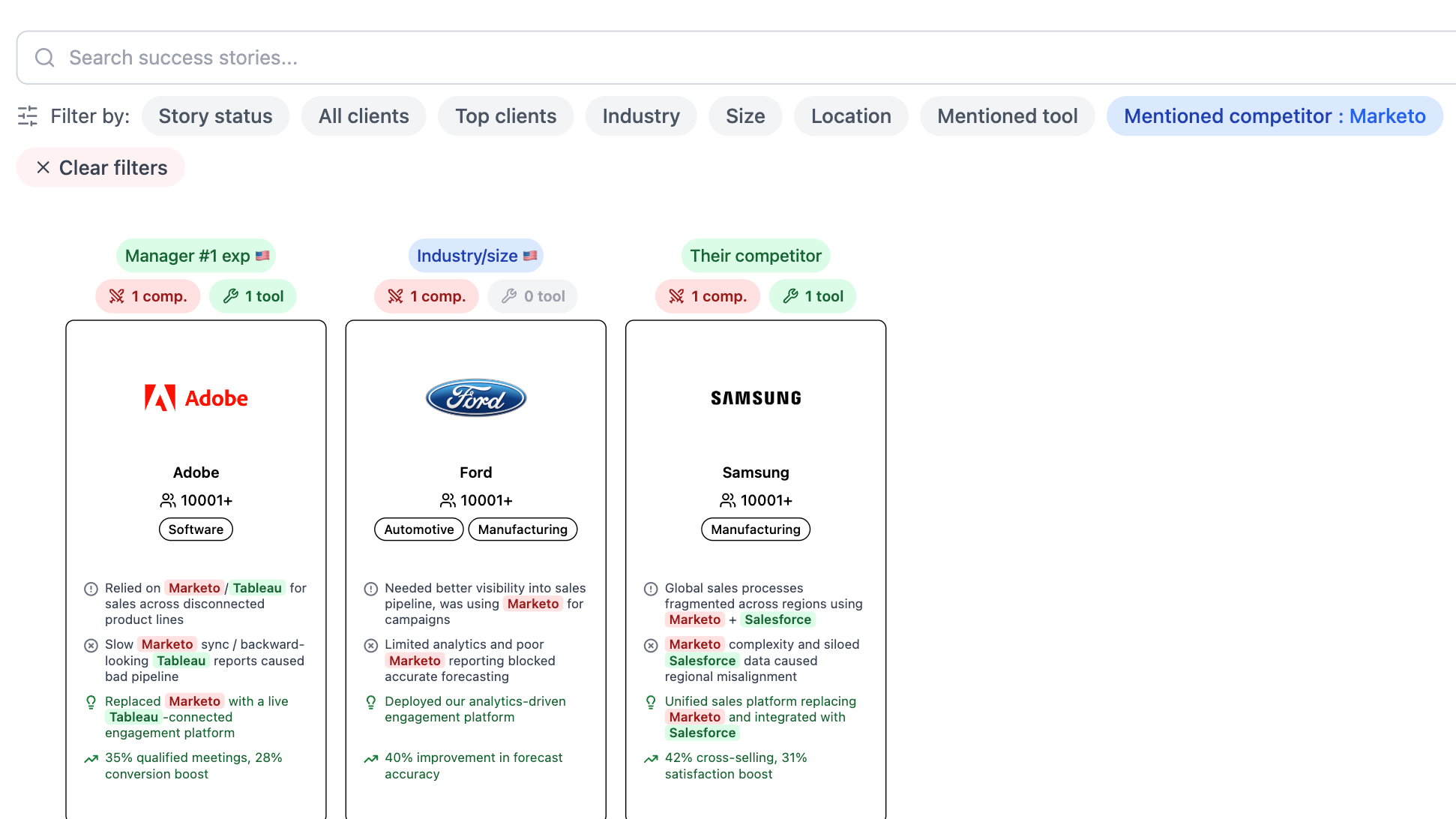
Task: Click the Samsung logo thumbnail
Action: coord(756,397)
